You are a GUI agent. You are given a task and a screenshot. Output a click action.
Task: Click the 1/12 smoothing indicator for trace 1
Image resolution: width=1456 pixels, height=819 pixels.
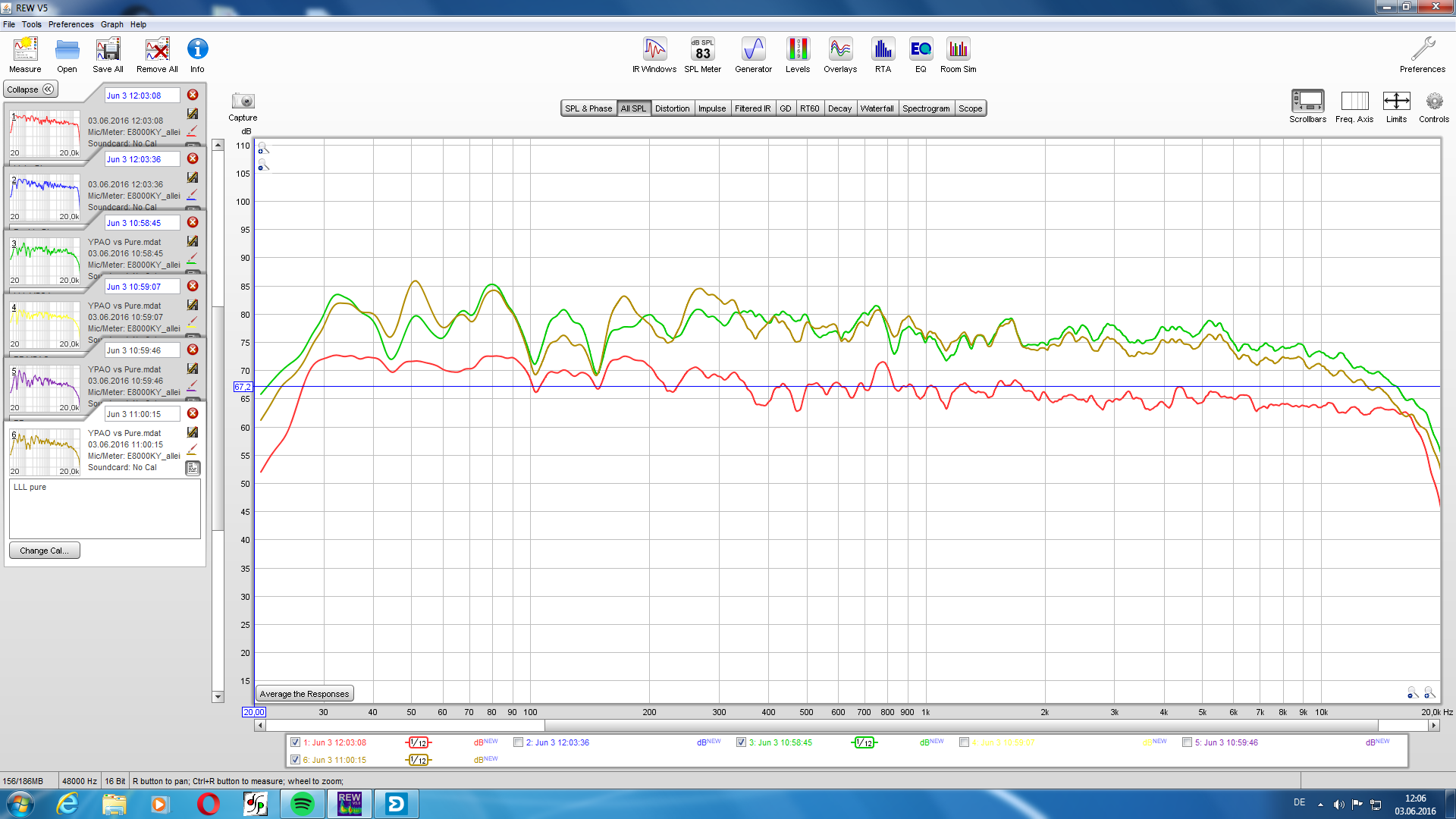pyautogui.click(x=418, y=742)
